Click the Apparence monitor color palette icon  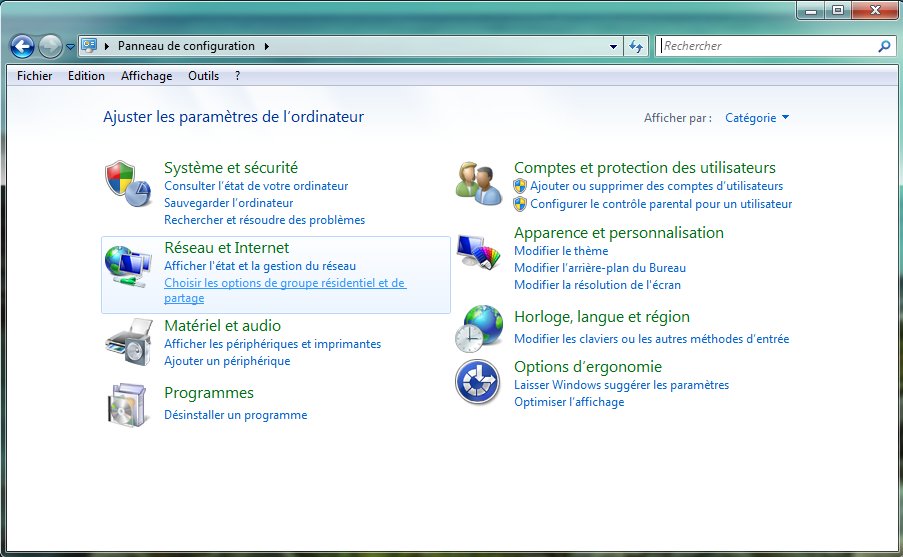tap(478, 252)
